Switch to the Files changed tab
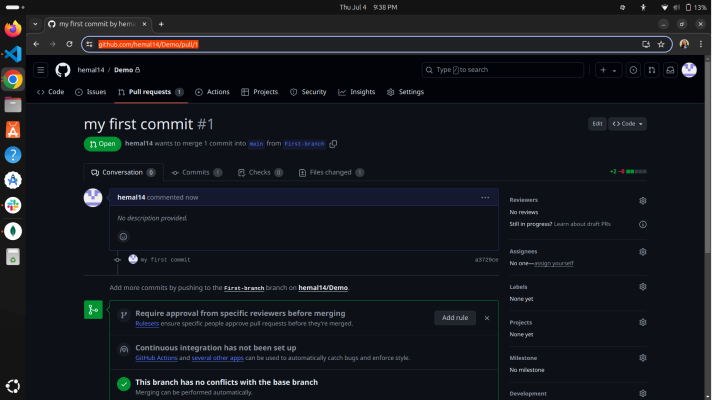 331,173
